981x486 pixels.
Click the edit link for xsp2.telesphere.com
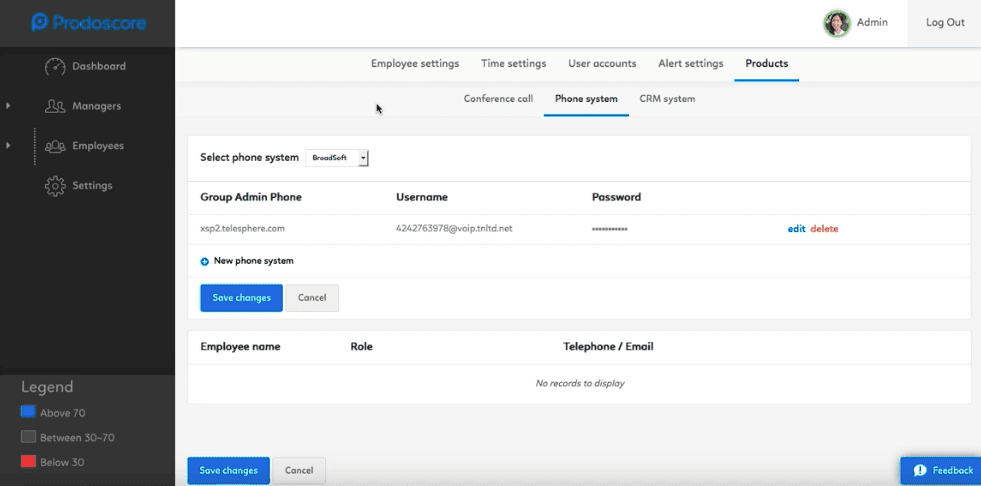tap(796, 229)
